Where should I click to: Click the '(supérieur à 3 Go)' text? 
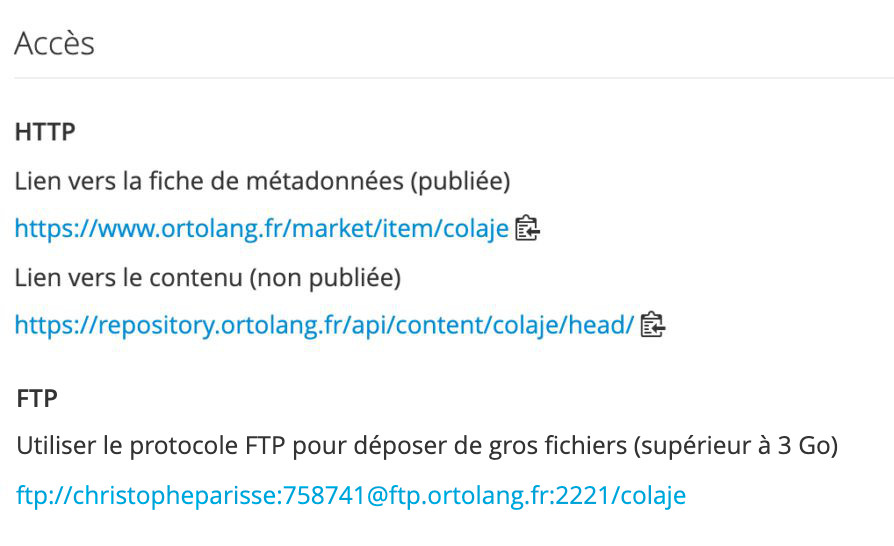(735, 446)
